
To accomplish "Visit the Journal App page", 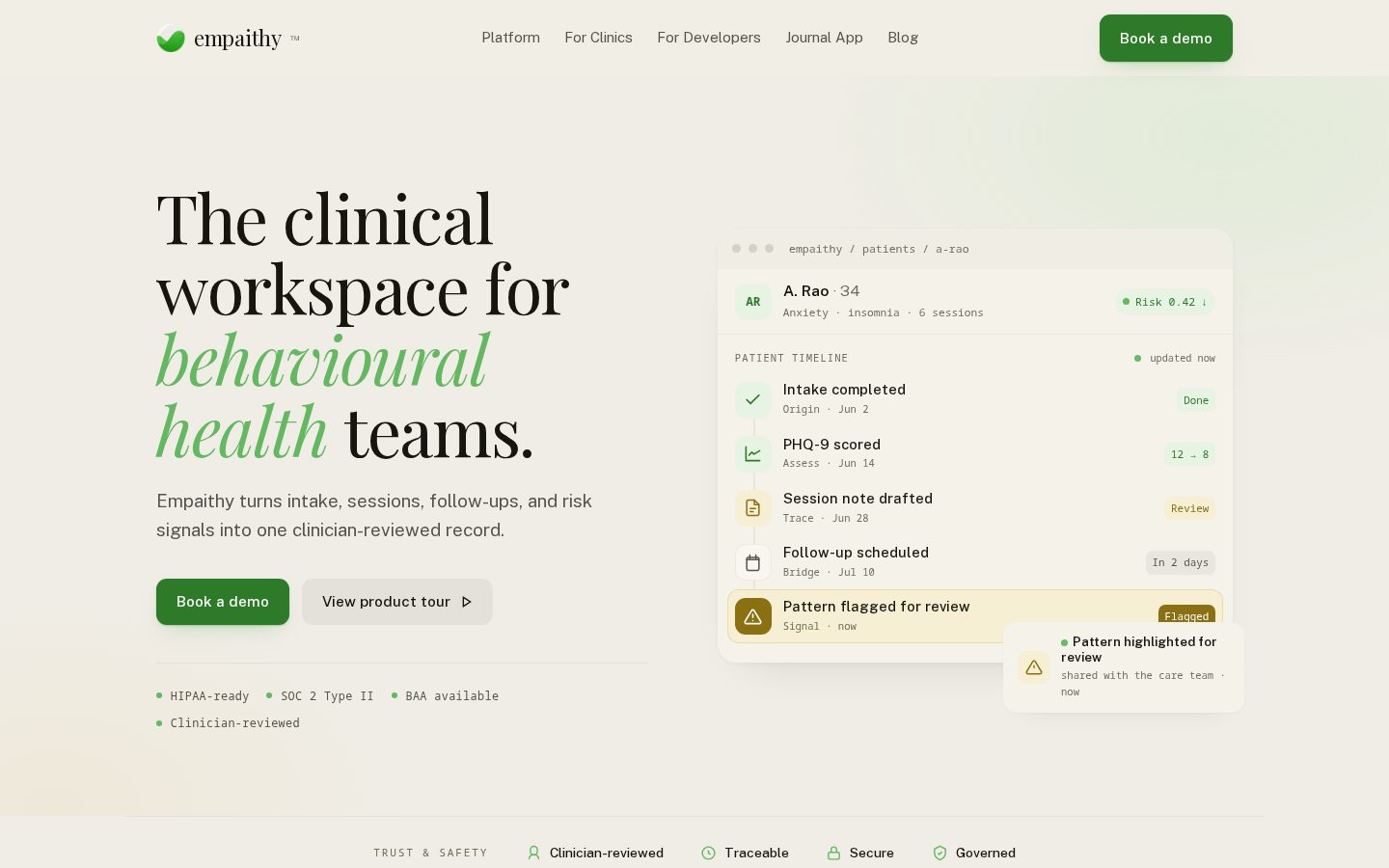I will point(824,38).
